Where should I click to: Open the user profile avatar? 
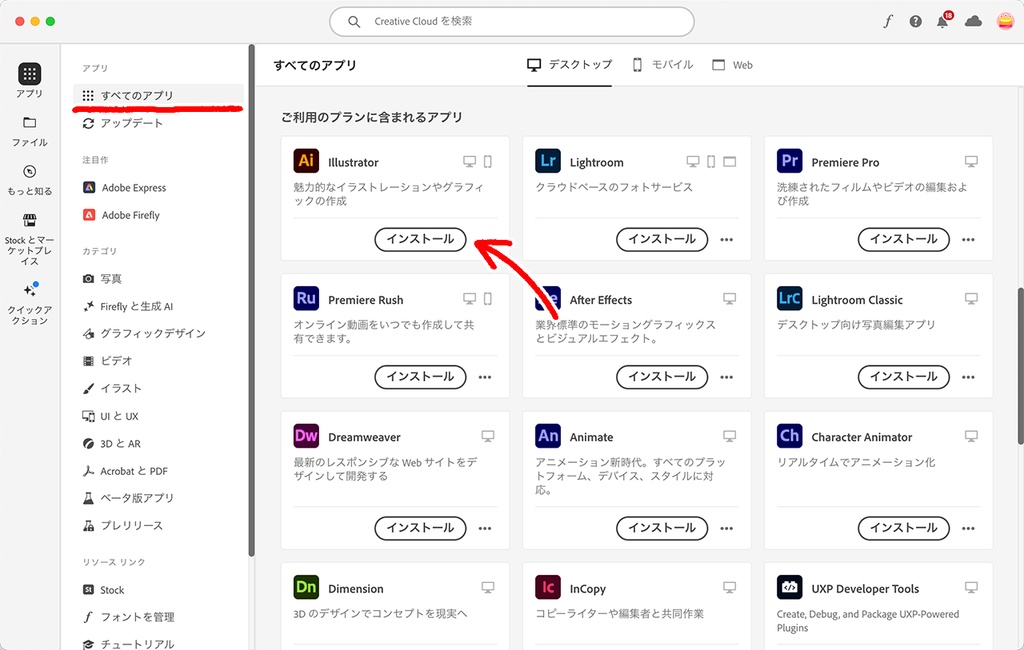pos(1005,22)
